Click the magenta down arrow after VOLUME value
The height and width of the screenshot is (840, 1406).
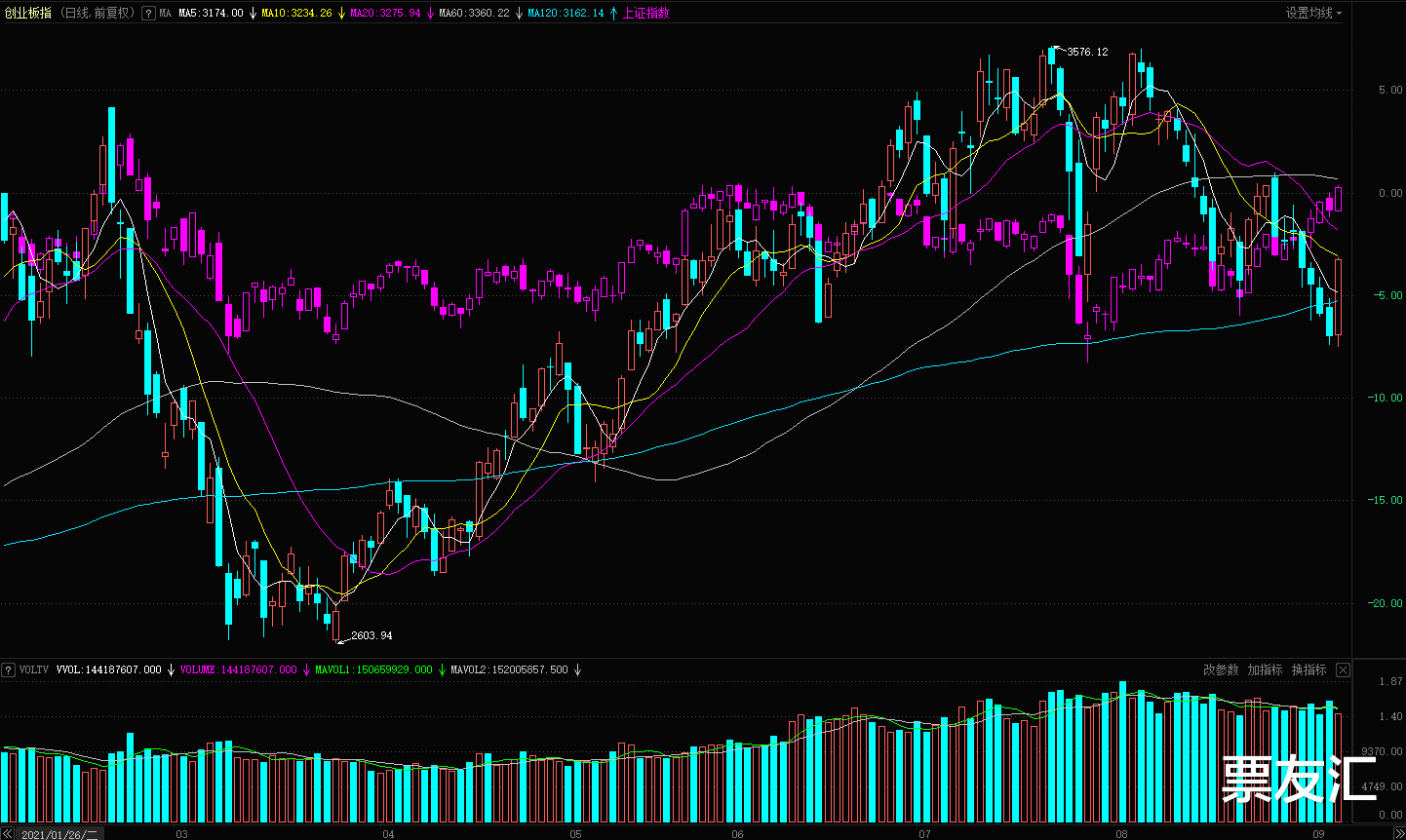(x=306, y=670)
